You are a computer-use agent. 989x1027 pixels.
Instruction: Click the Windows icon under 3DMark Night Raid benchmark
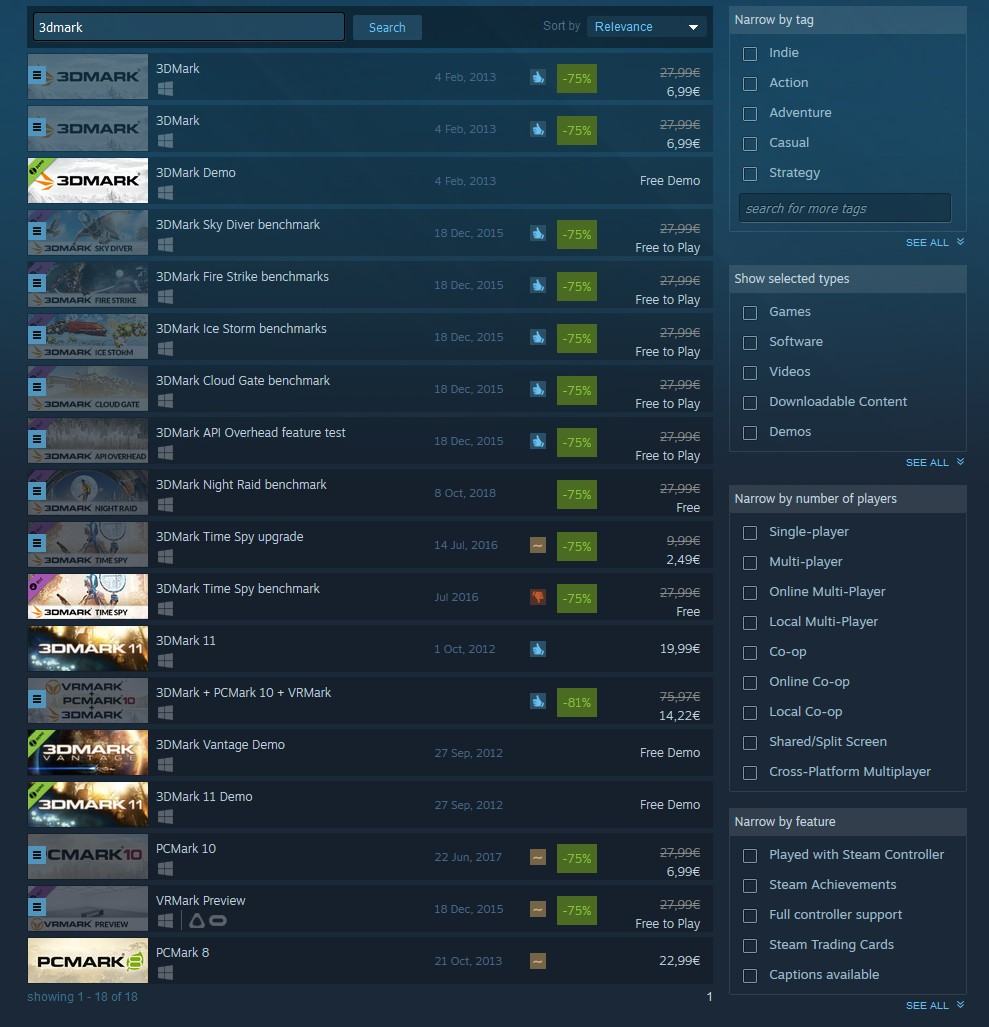coord(166,504)
